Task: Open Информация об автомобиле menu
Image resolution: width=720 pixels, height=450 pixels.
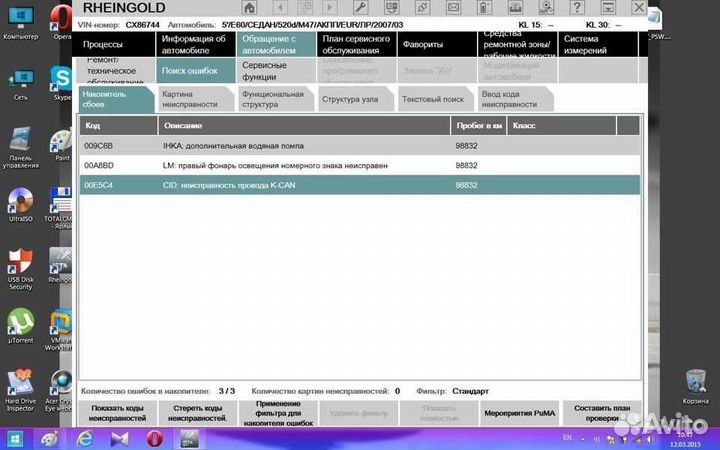Action: (x=194, y=45)
